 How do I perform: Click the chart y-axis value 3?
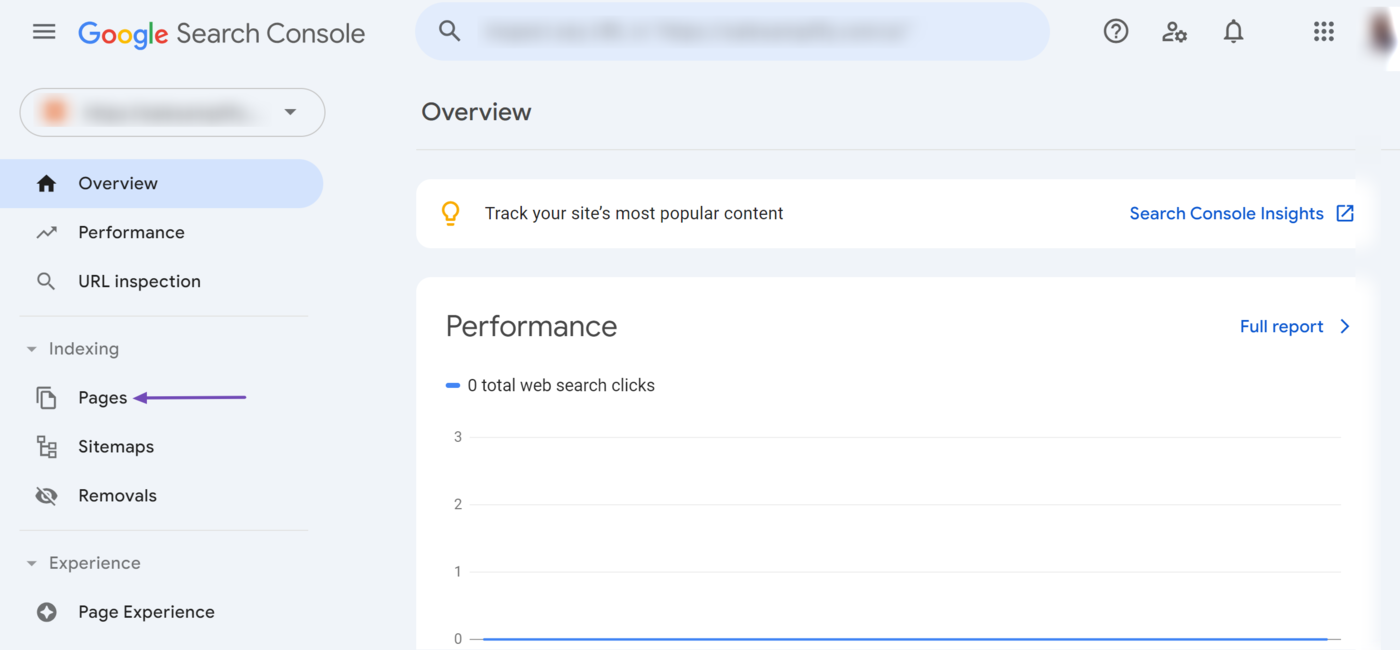pos(458,437)
